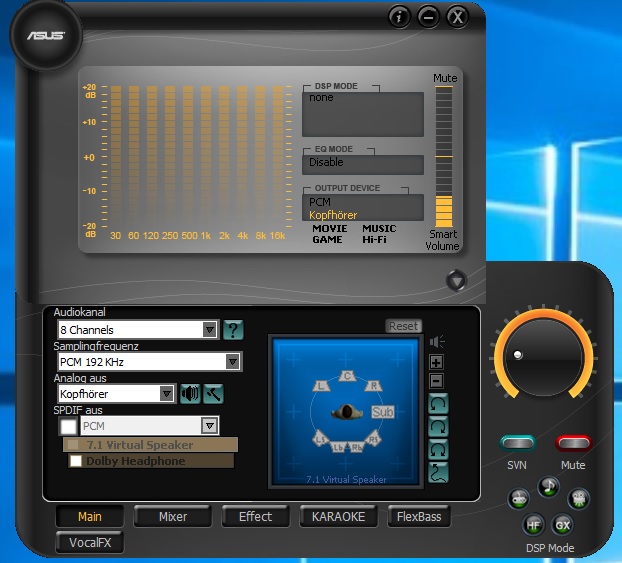Open the hammer settings icon beside Kopfhörer
The image size is (622, 563).
[x=213, y=394]
